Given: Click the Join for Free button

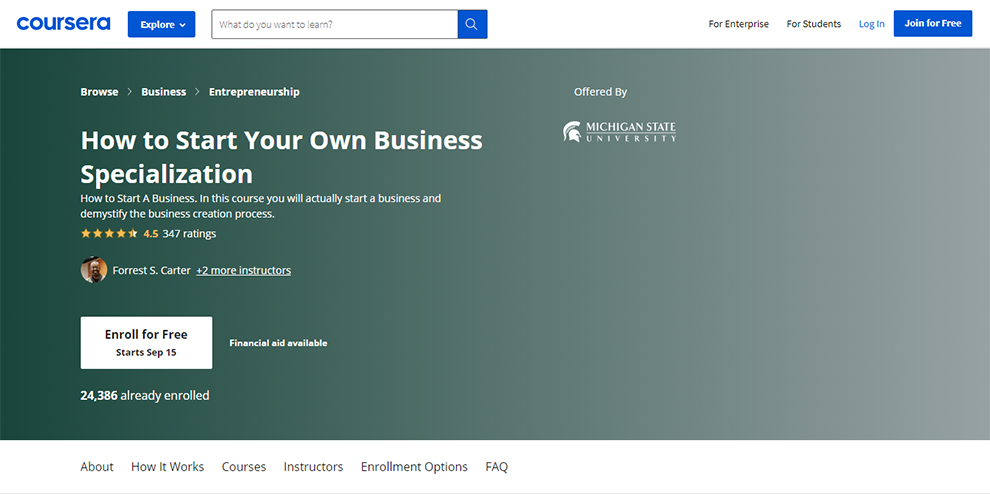Looking at the screenshot, I should [x=933, y=23].
